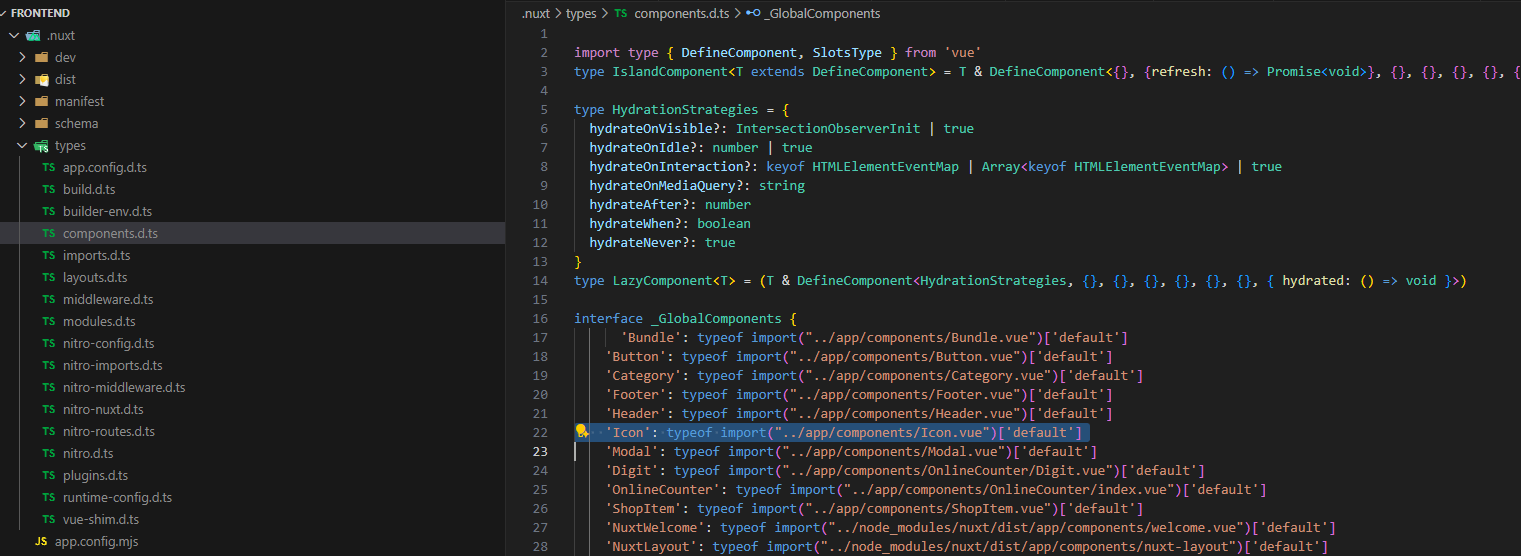
Task: Open modules.d.ts file
Action: click(x=99, y=321)
